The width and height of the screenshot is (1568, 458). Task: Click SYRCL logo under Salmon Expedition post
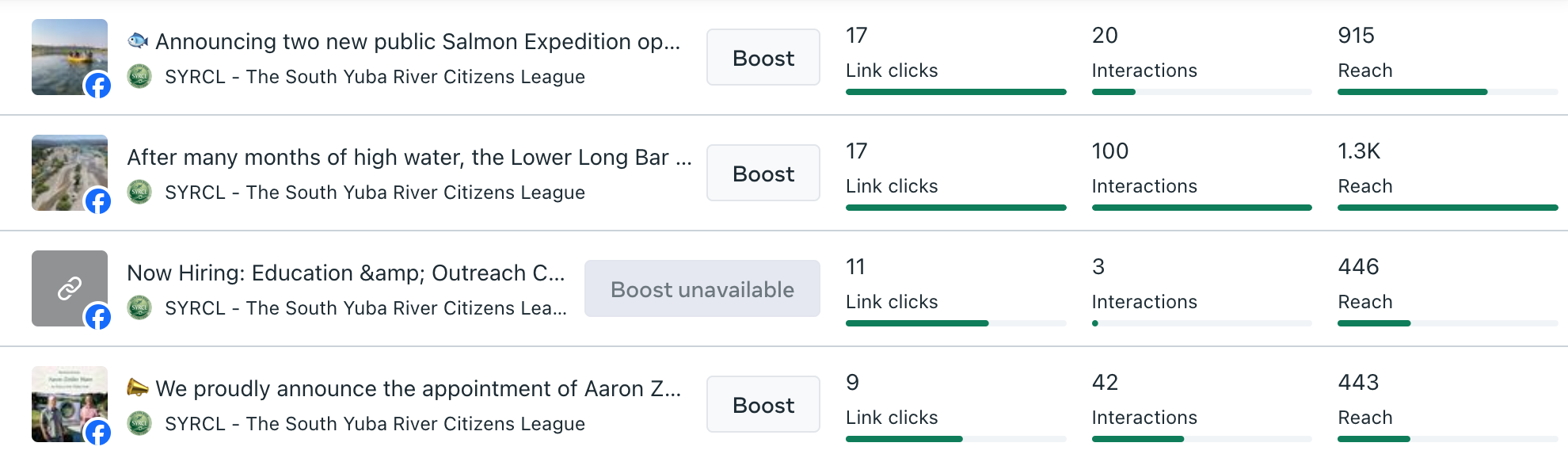139,77
